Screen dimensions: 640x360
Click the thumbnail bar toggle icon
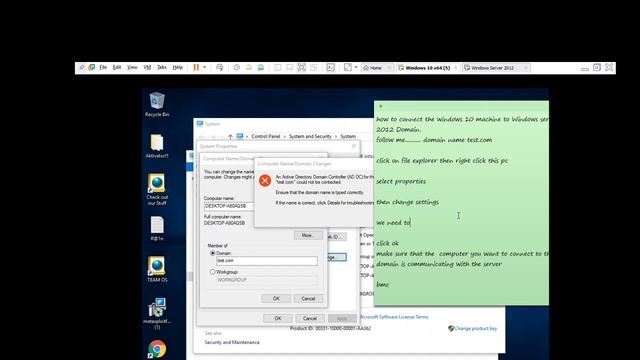pos(289,67)
